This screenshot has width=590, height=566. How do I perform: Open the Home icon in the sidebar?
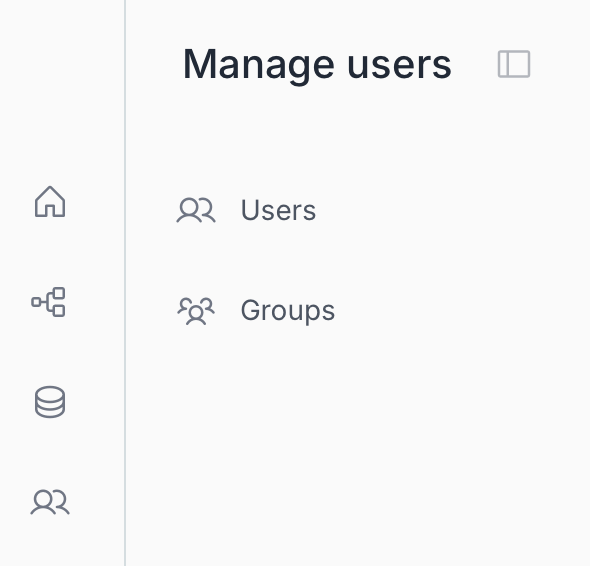(x=50, y=202)
